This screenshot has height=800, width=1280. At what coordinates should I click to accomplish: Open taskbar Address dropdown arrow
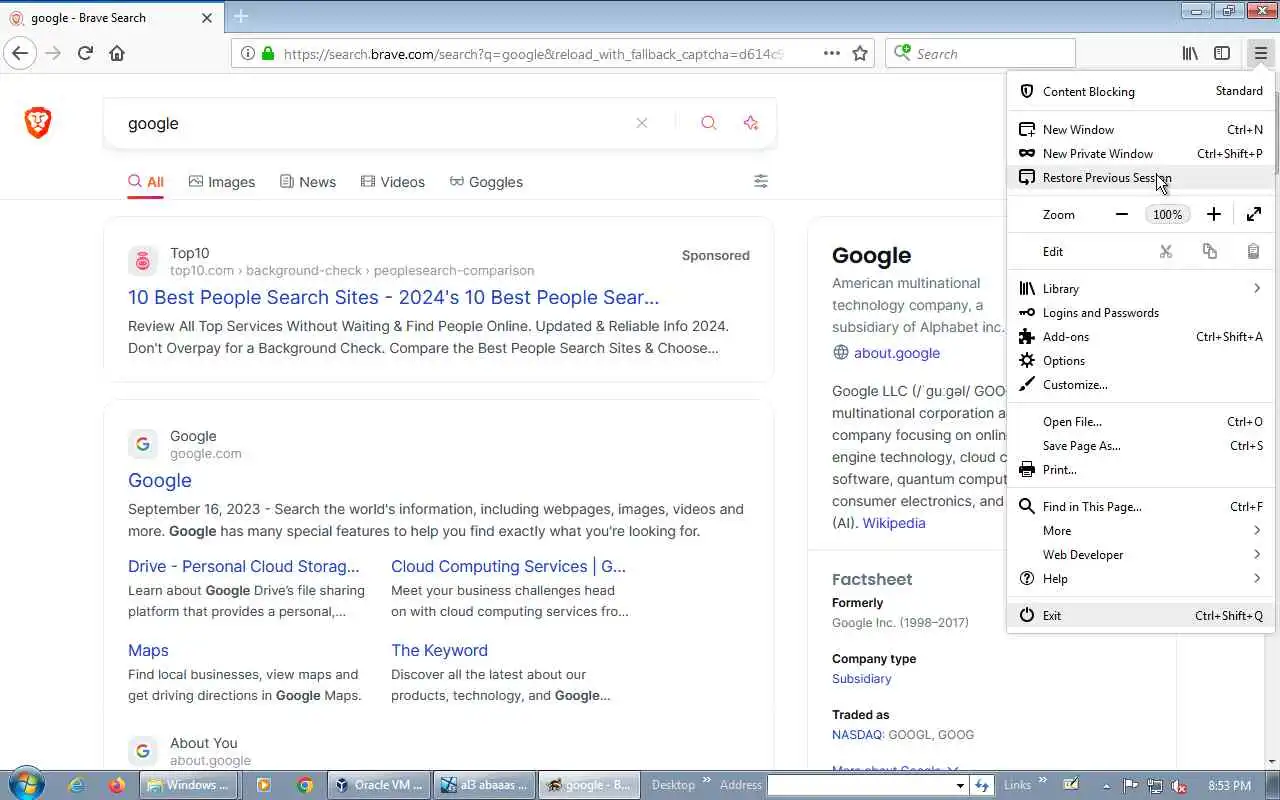[x=960, y=785]
